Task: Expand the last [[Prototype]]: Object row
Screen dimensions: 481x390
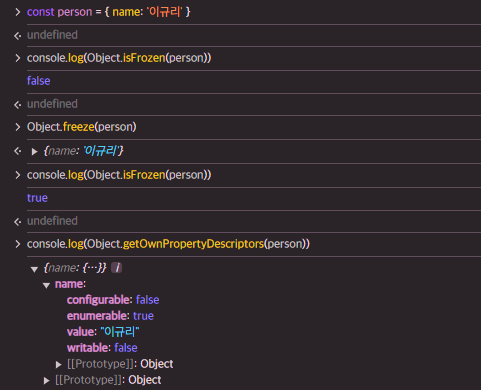Action: pyautogui.click(x=47, y=381)
